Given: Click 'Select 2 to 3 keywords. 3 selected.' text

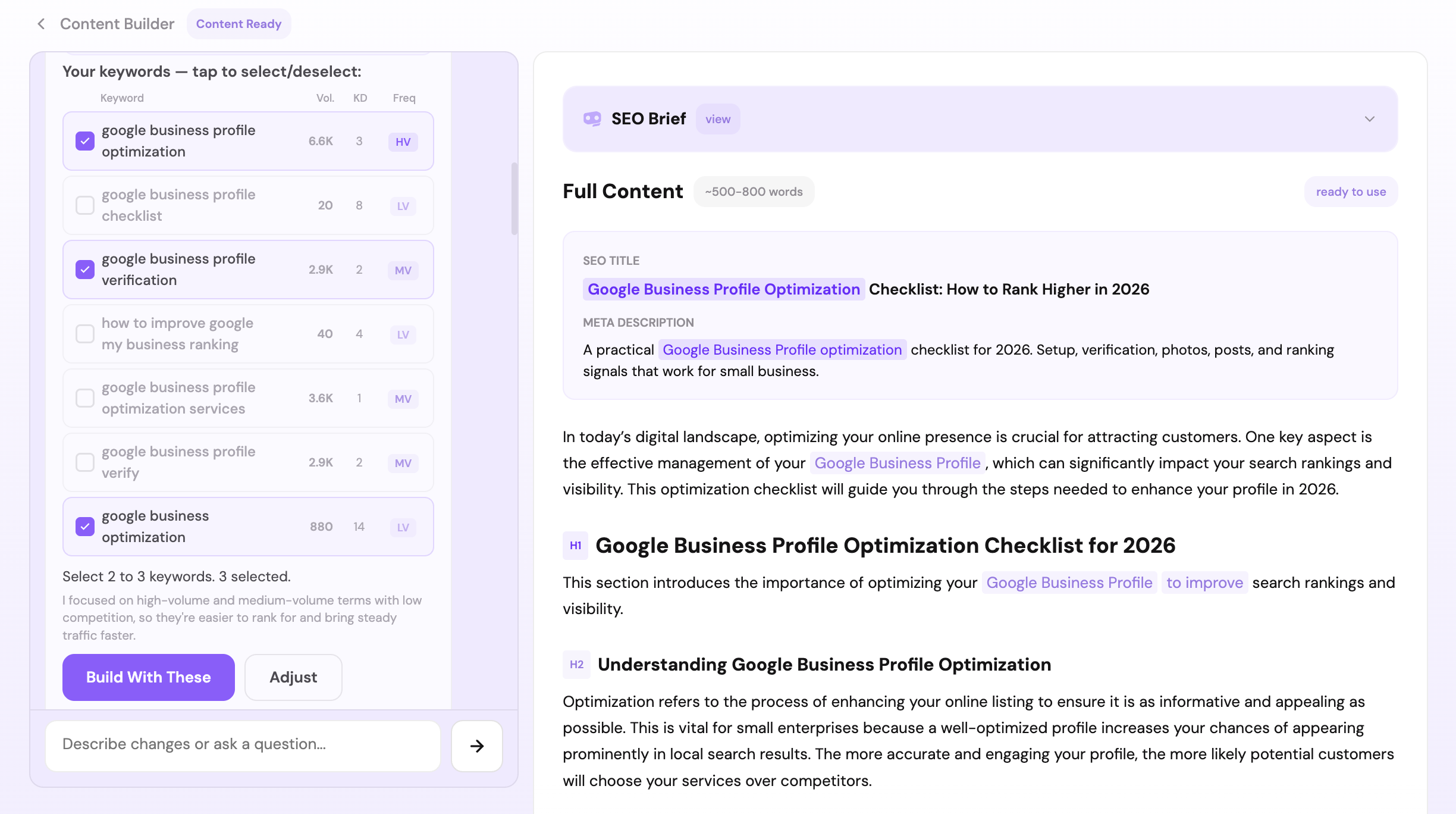Looking at the screenshot, I should (177, 577).
